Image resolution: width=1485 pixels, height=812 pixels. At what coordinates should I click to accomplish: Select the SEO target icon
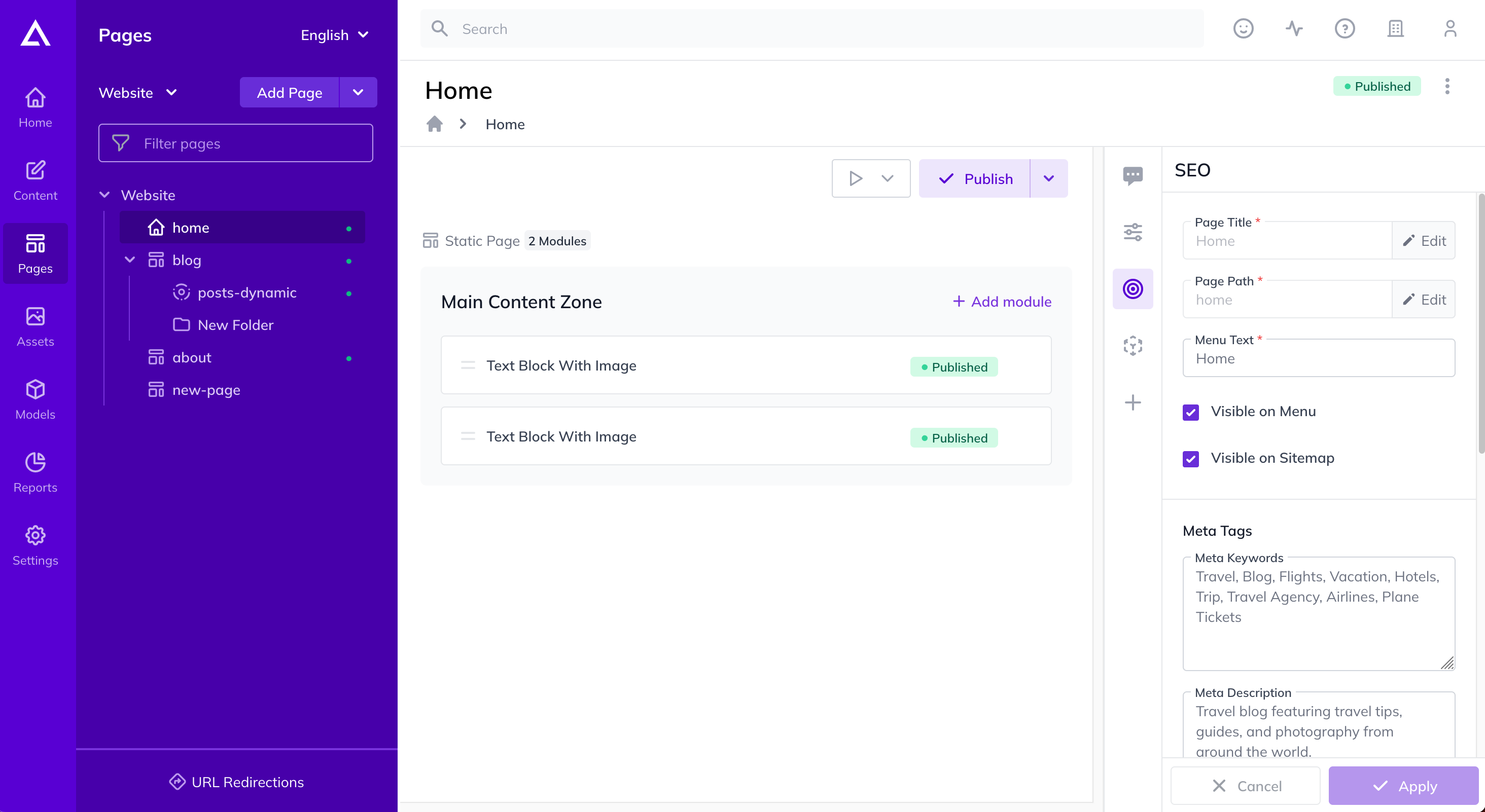1133,289
